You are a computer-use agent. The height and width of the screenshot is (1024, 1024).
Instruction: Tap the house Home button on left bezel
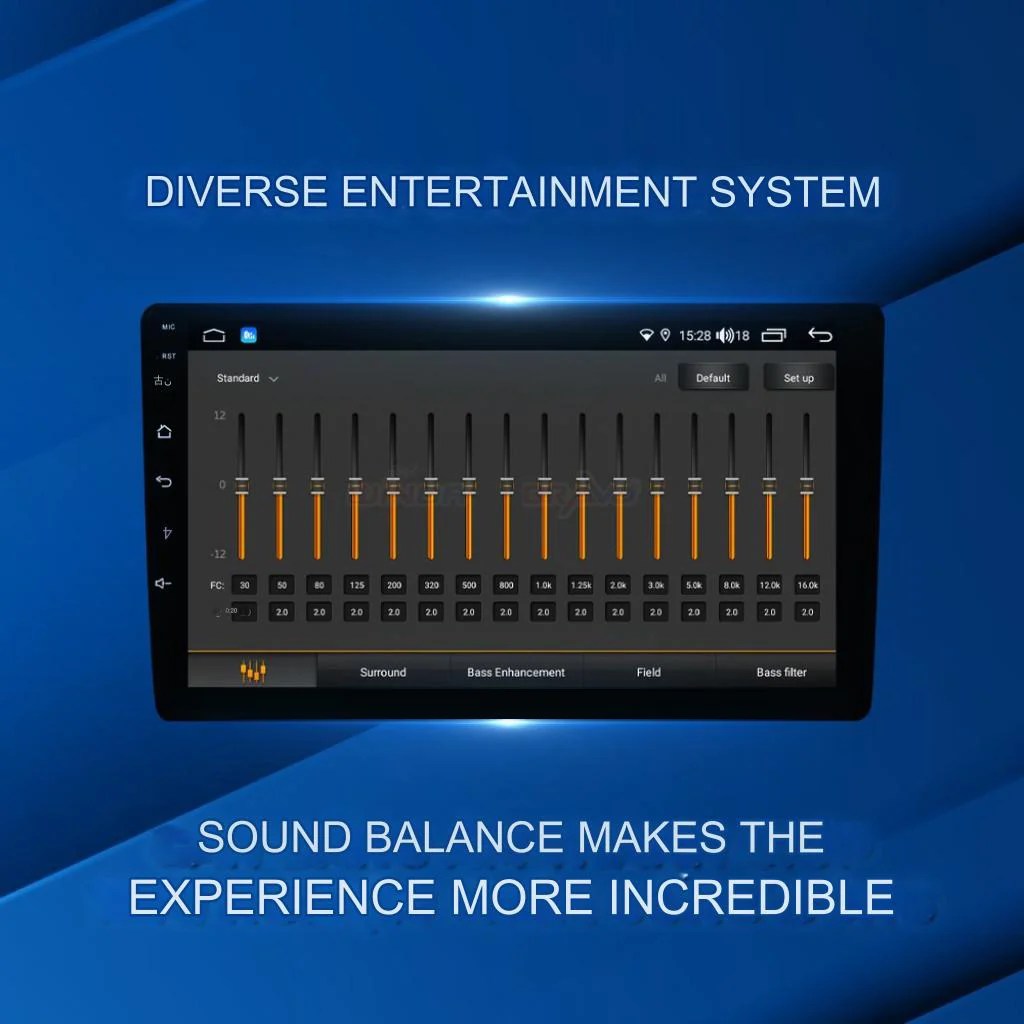tap(164, 431)
